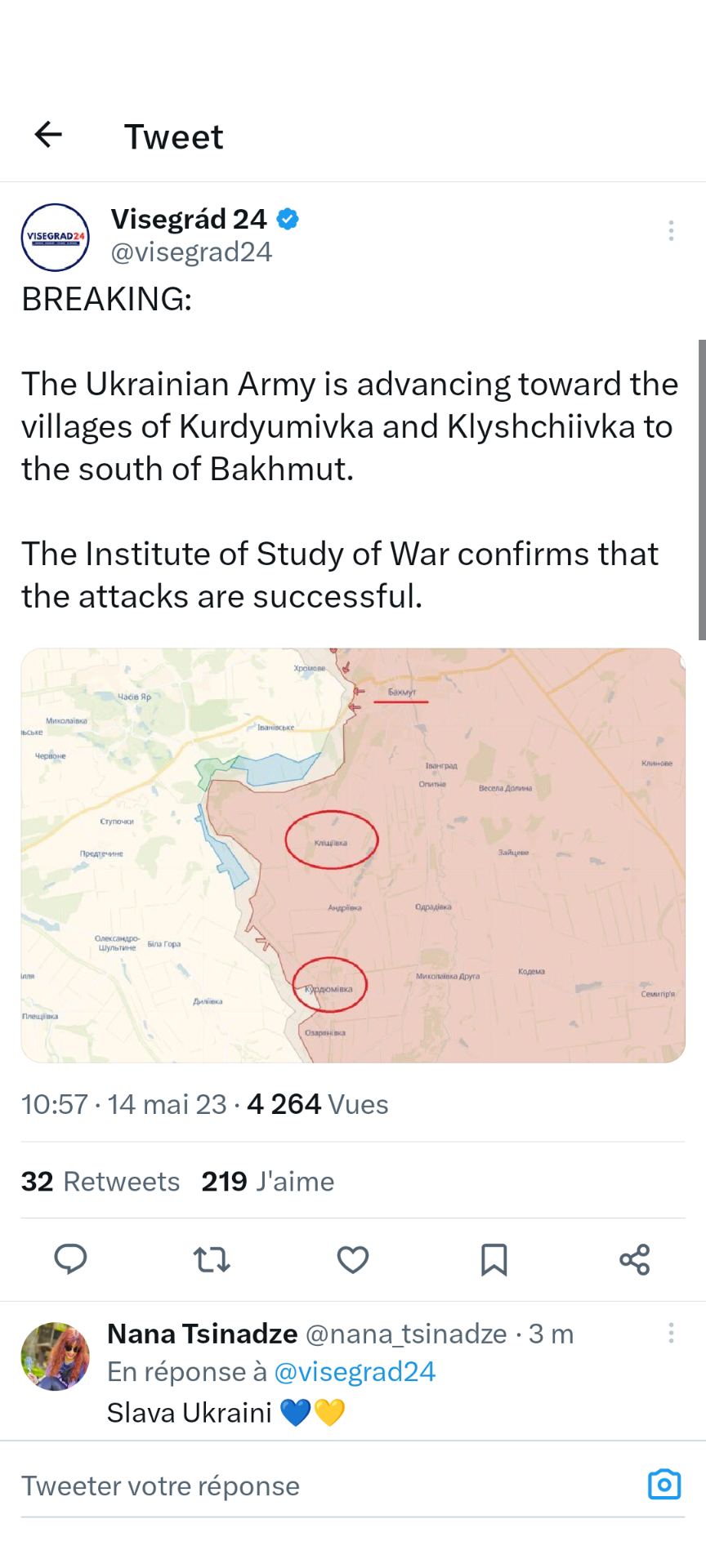Click the @visegrad24 mention link in reply
The width and height of the screenshot is (706, 1568).
[355, 1372]
